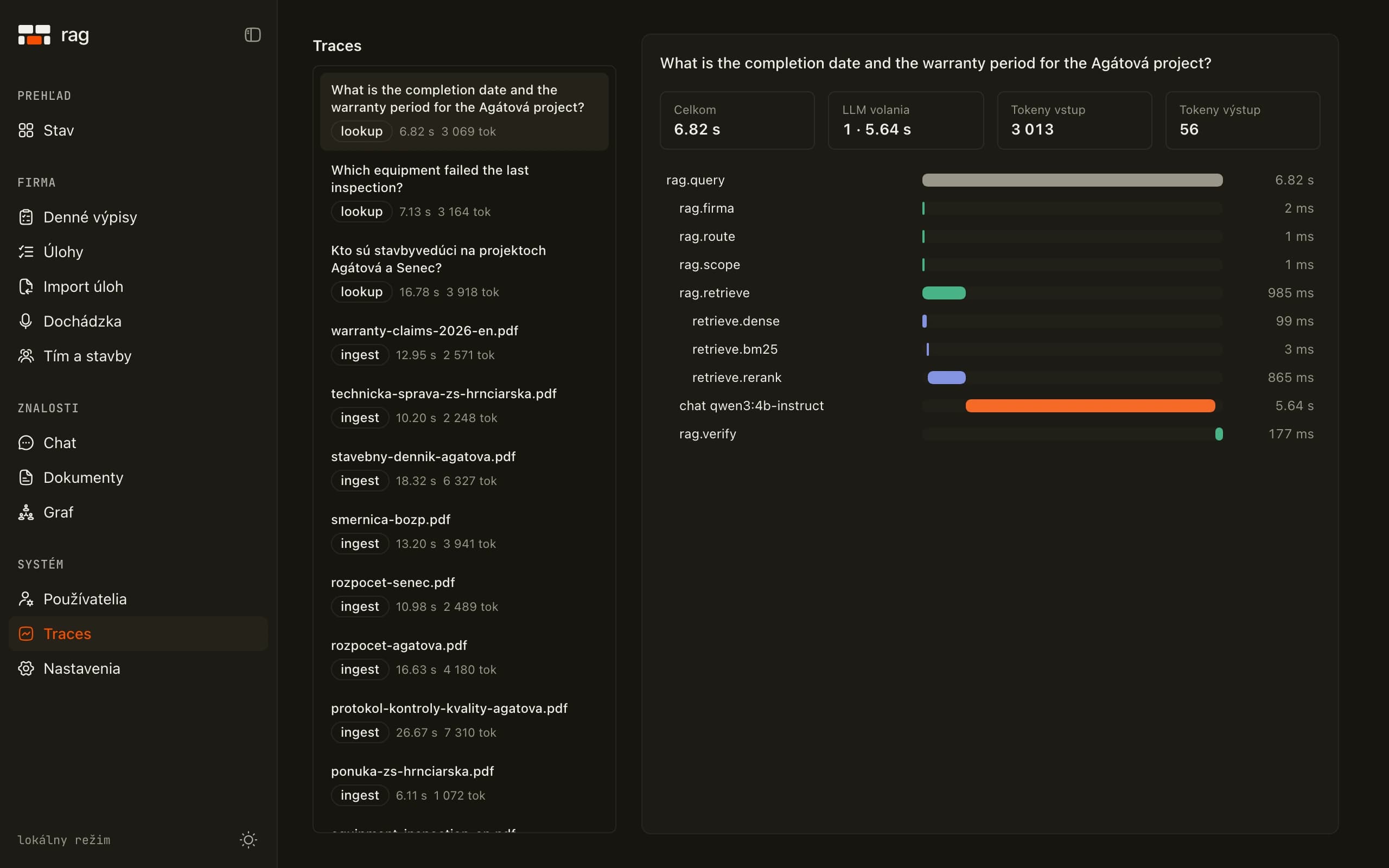
Task: Click the Traces chart icon
Action: pos(26,634)
